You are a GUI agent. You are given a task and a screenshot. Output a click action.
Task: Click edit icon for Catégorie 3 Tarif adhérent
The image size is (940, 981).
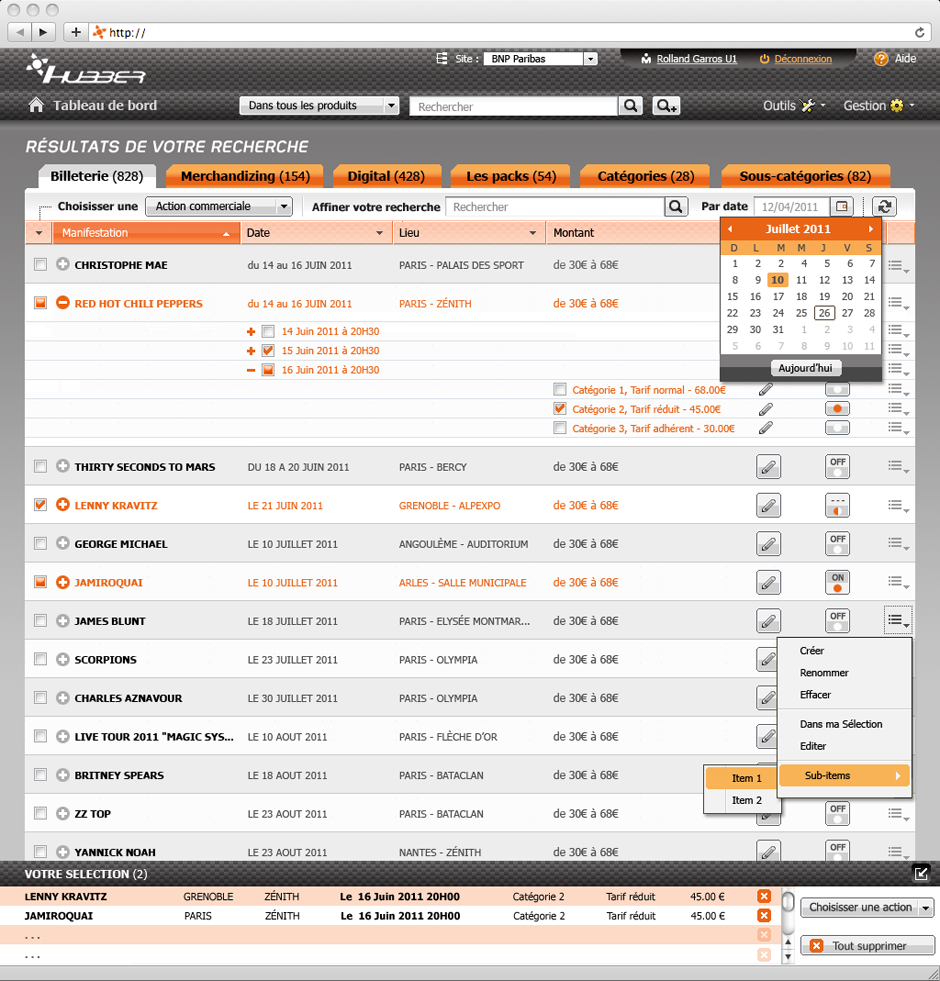coord(765,428)
